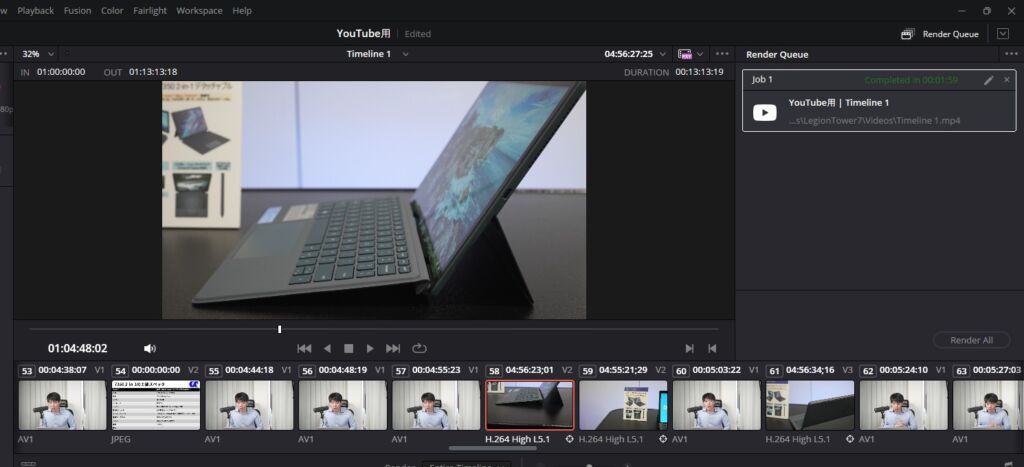1024x467 pixels.
Task: Select clip 59 thumbnail in the clip strip
Action: point(622,405)
